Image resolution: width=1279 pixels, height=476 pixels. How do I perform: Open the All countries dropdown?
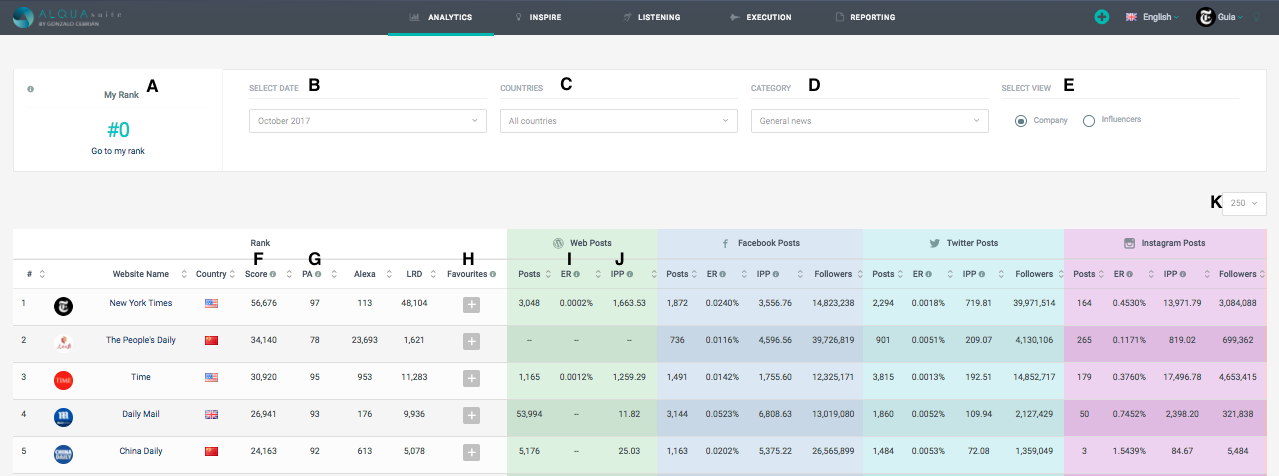[x=619, y=121]
